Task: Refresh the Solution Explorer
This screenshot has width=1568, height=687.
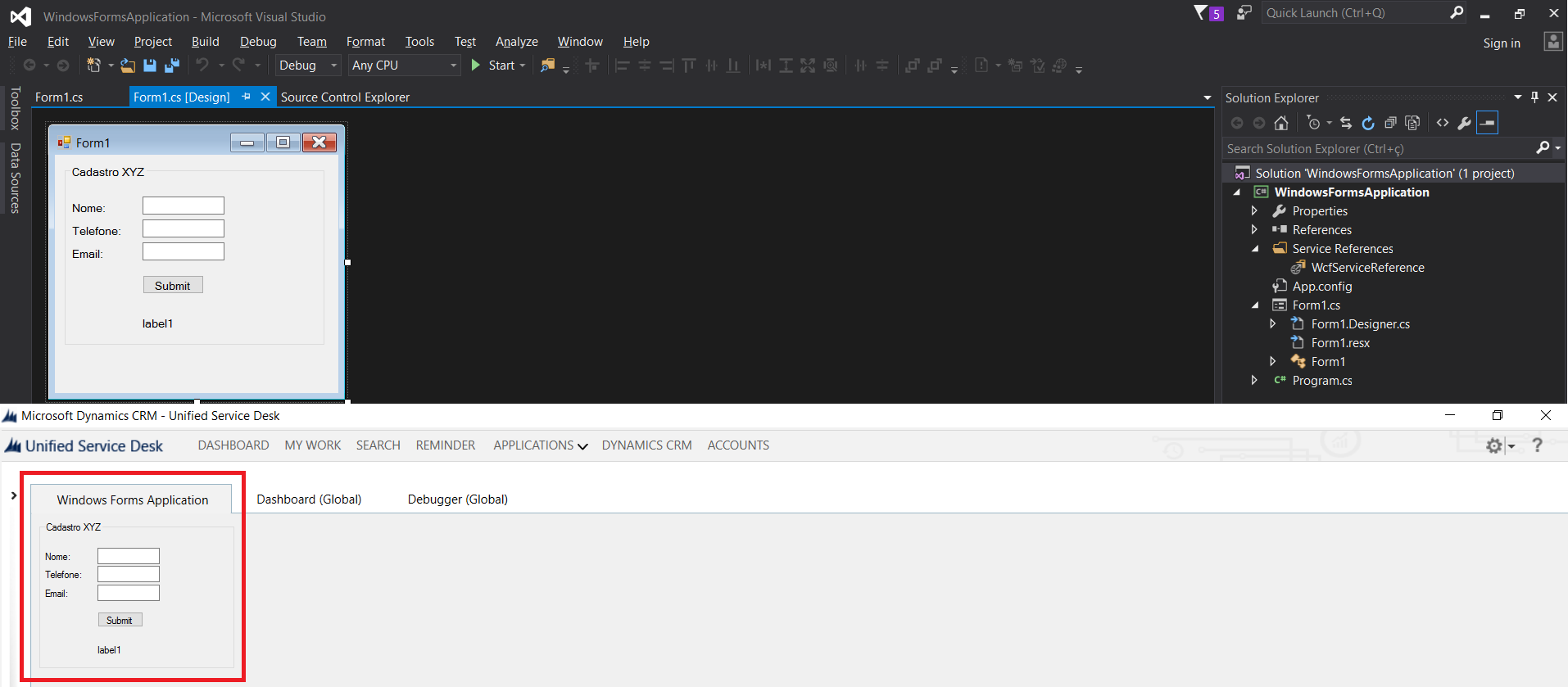Action: 1368,123
